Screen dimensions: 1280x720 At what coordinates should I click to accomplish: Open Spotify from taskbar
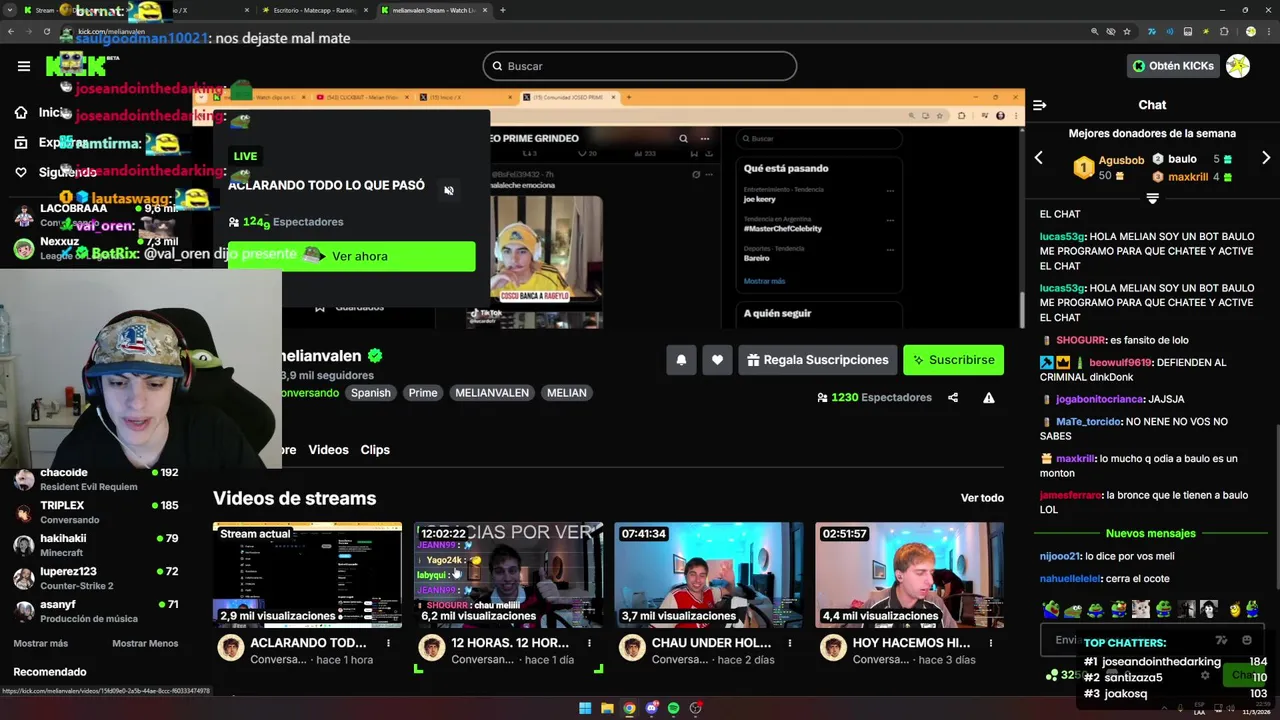(x=673, y=708)
